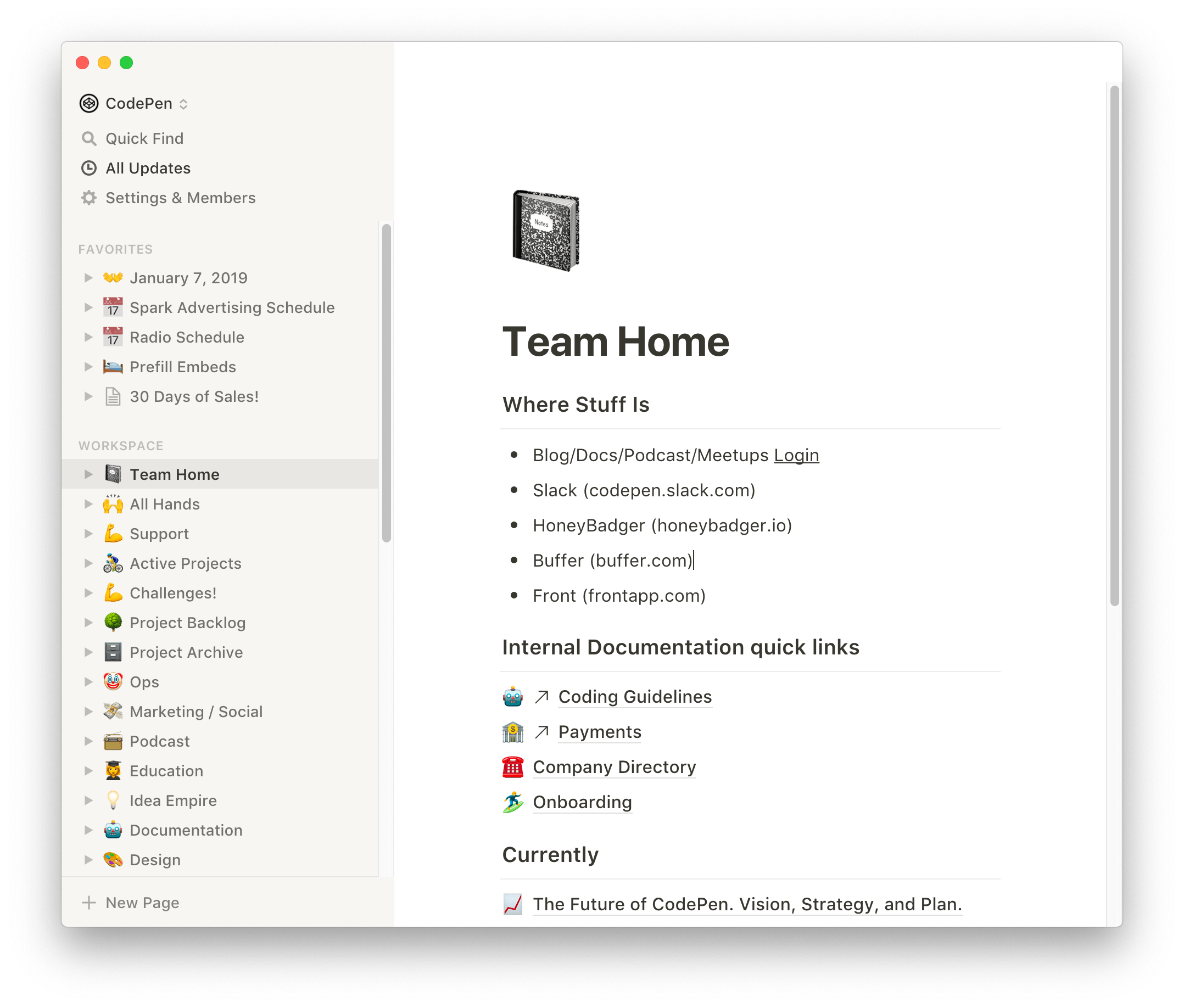Screen dimensions: 1184x1008
Task: Click the Quick Find magnifier icon
Action: 88,138
